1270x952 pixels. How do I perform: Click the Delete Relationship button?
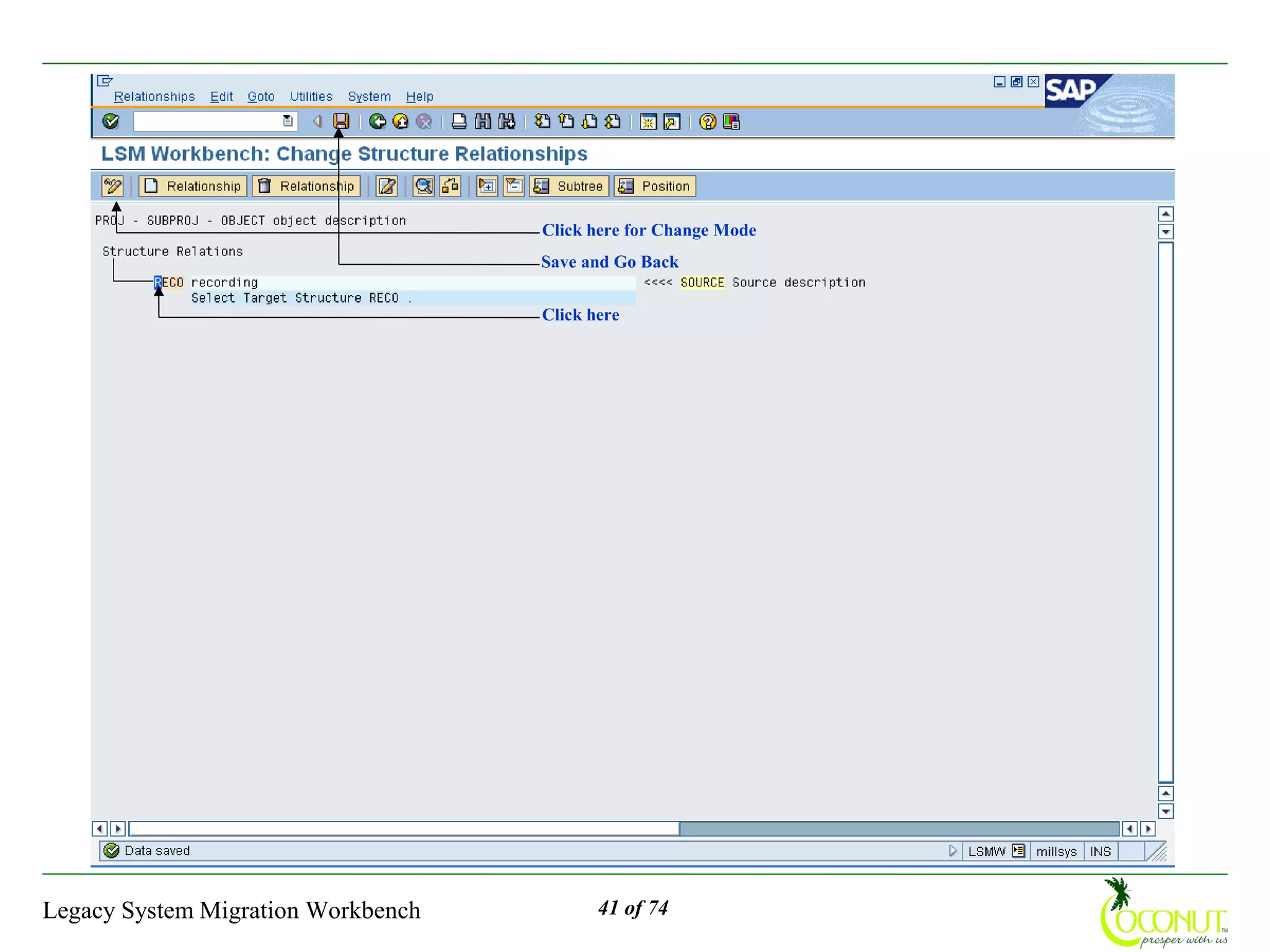tap(306, 186)
